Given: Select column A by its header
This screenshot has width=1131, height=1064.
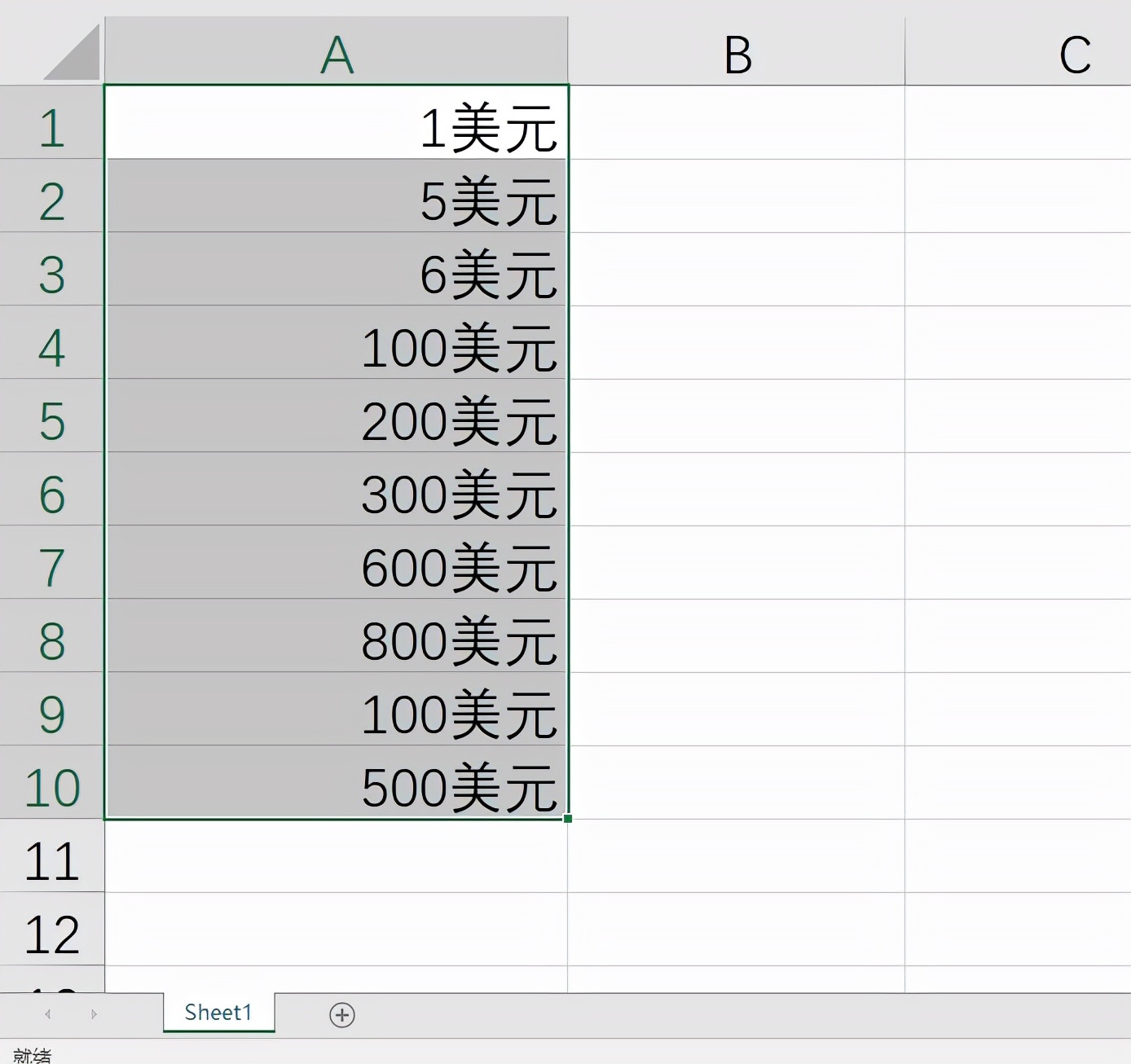Looking at the screenshot, I should pyautogui.click(x=337, y=51).
